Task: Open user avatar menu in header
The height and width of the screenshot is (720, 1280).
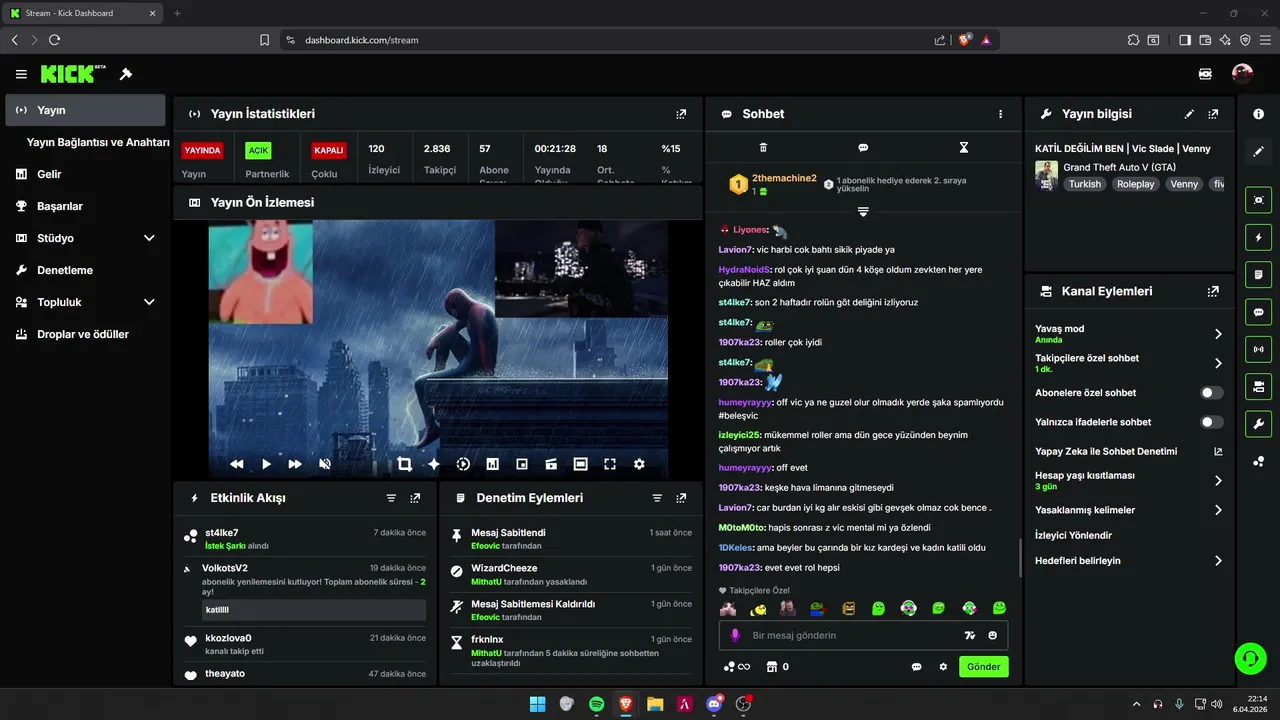Action: click(x=1242, y=74)
